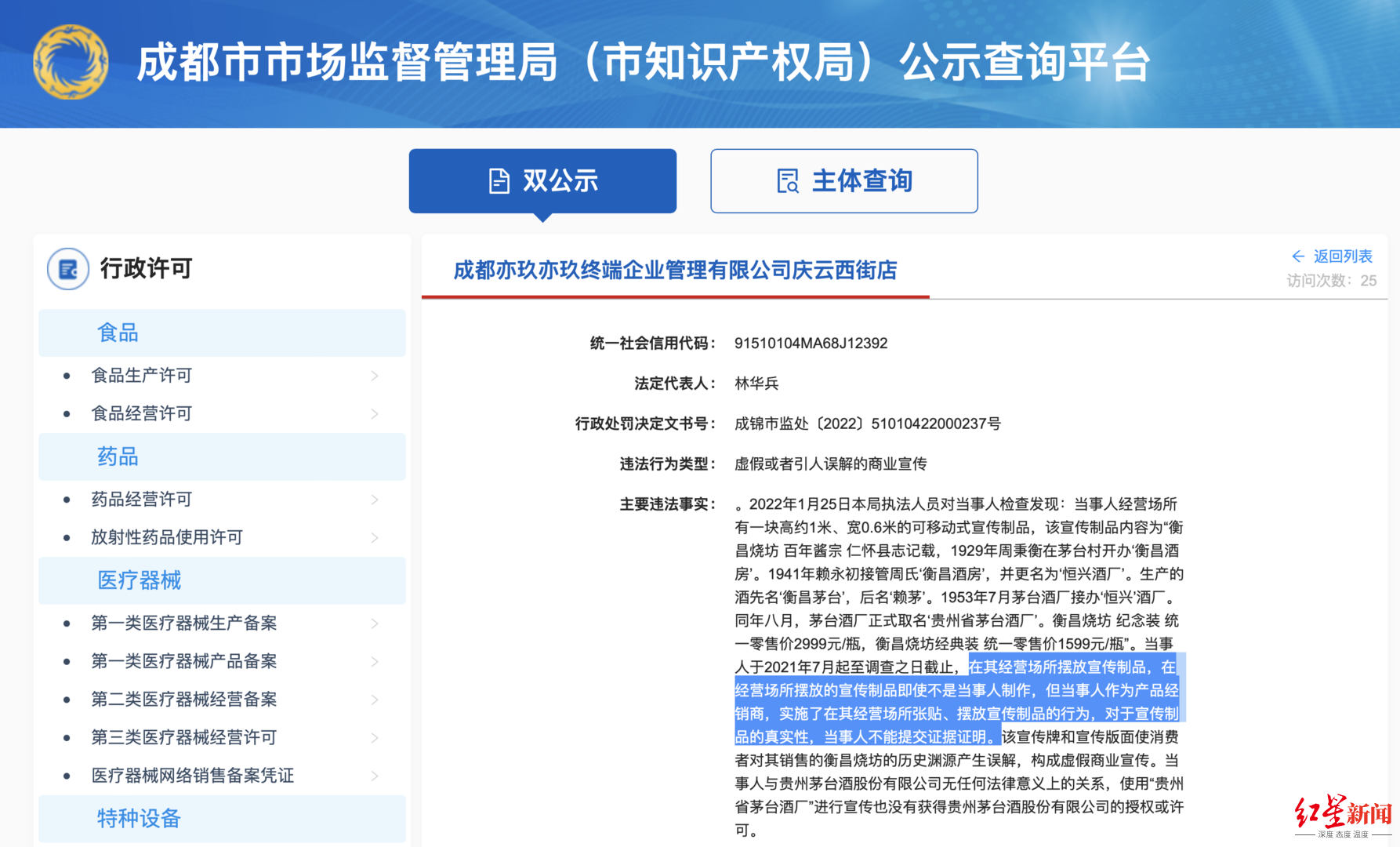Click the bullet dot beside 药品经营许可

click(x=66, y=499)
